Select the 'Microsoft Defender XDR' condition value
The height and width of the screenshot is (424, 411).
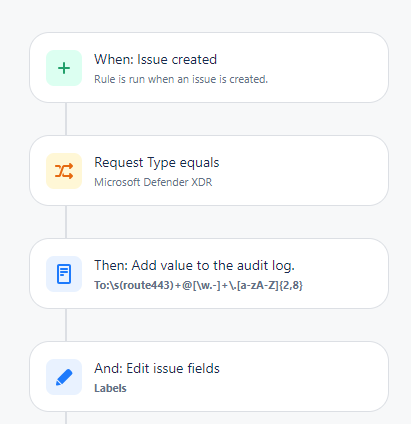click(153, 182)
